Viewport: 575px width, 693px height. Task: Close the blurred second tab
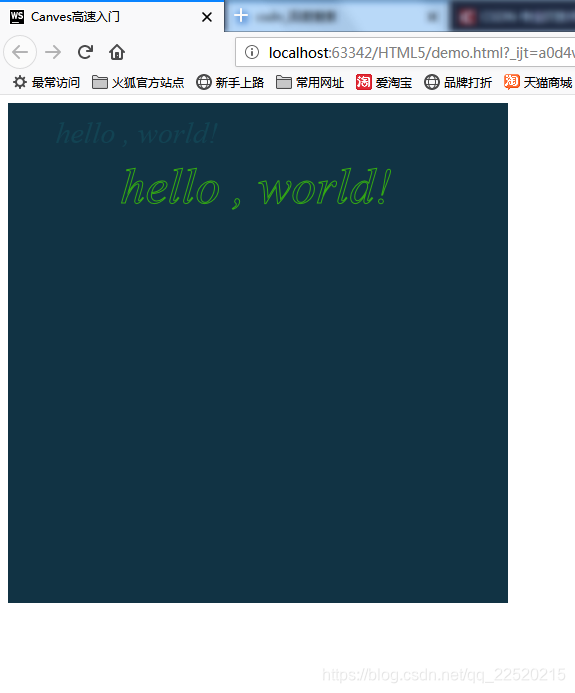click(432, 17)
